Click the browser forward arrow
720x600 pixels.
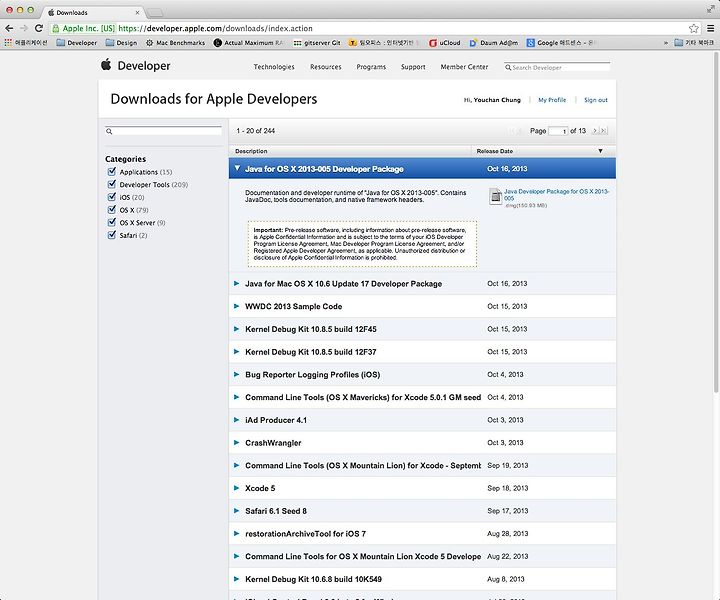click(23, 28)
